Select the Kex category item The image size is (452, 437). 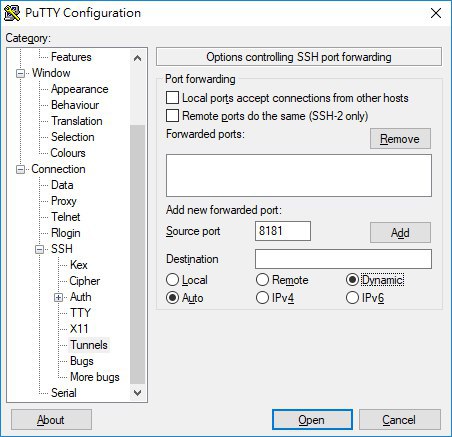pyautogui.click(x=79, y=265)
